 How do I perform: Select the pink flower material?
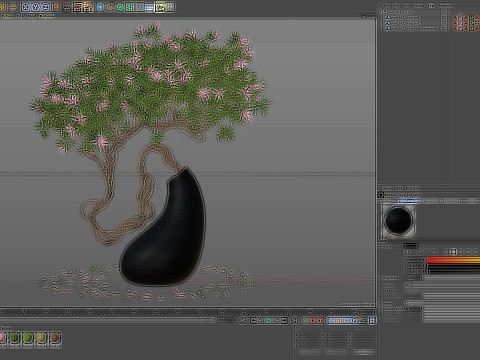pyautogui.click(x=2, y=338)
